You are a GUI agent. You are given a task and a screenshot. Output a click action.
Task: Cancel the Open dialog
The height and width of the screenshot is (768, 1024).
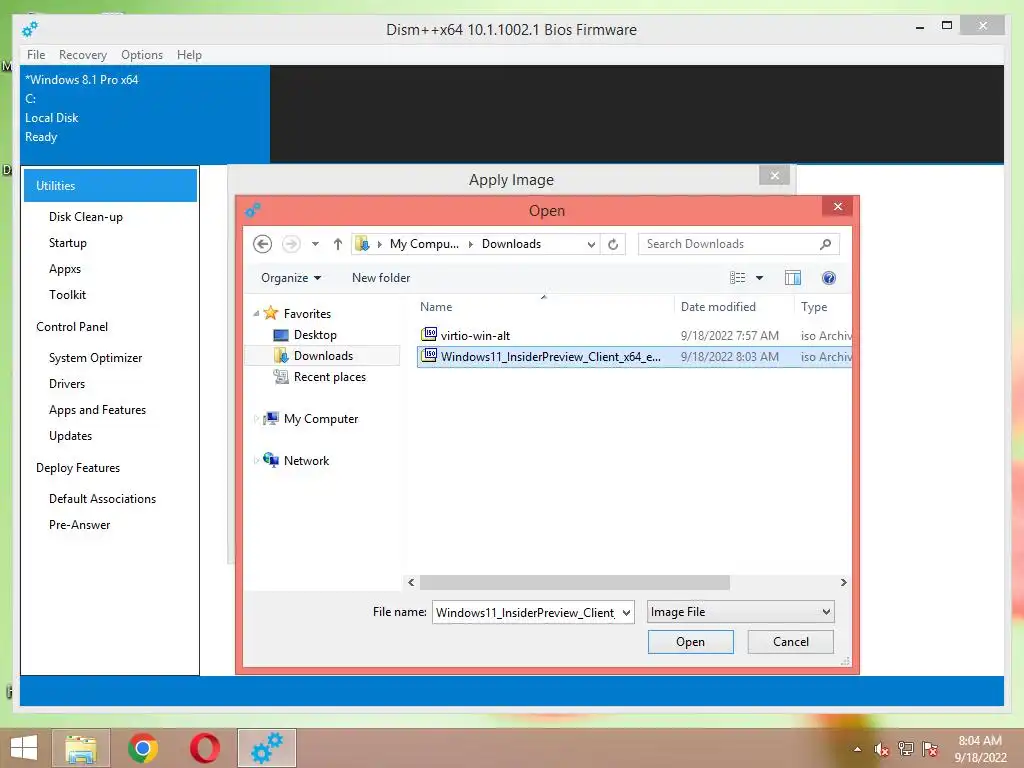[790, 642]
